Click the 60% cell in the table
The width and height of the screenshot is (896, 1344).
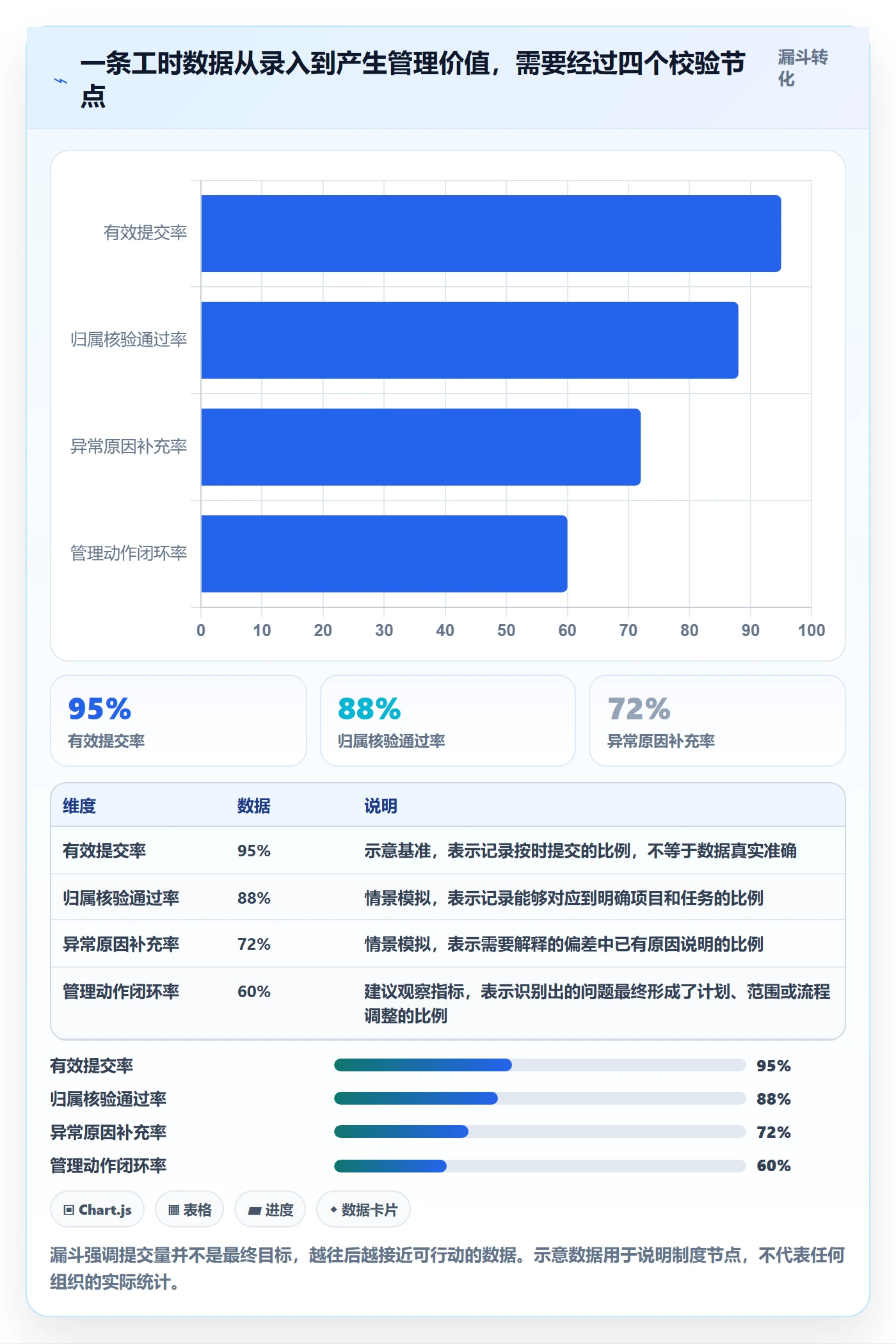coord(254,991)
